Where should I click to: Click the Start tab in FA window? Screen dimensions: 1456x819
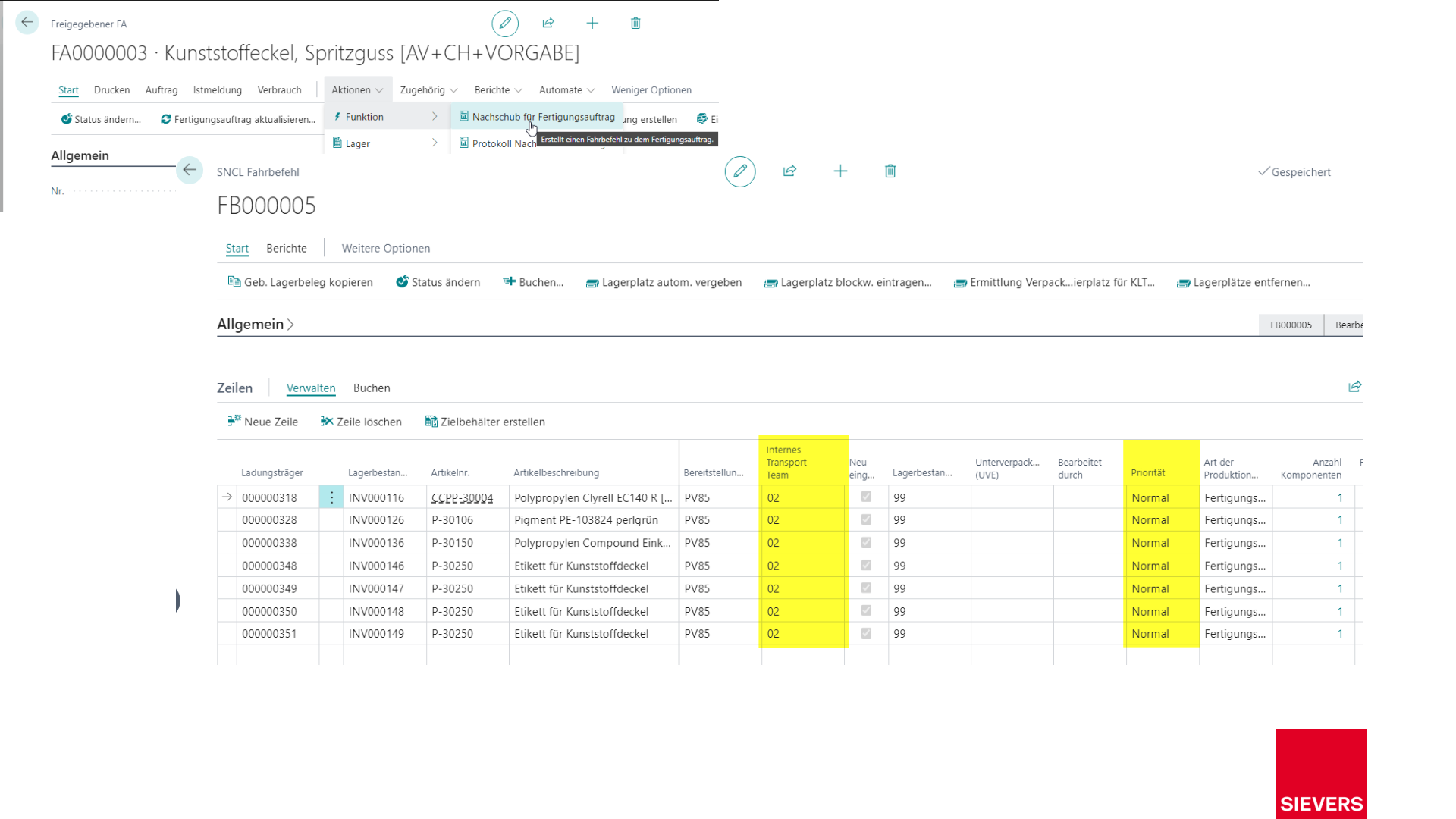tap(68, 89)
